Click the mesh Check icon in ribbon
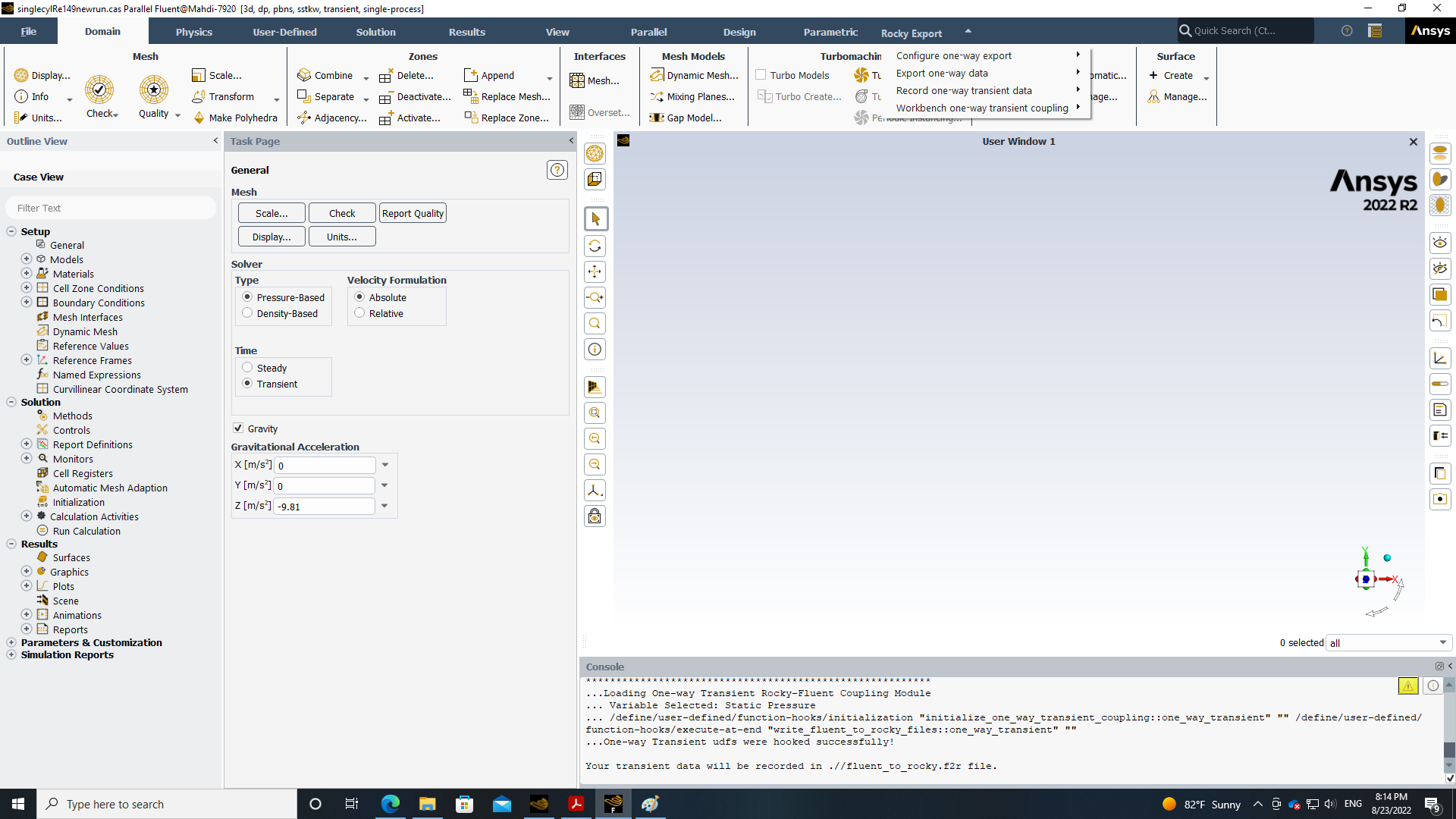This screenshot has height=819, width=1456. point(99,90)
